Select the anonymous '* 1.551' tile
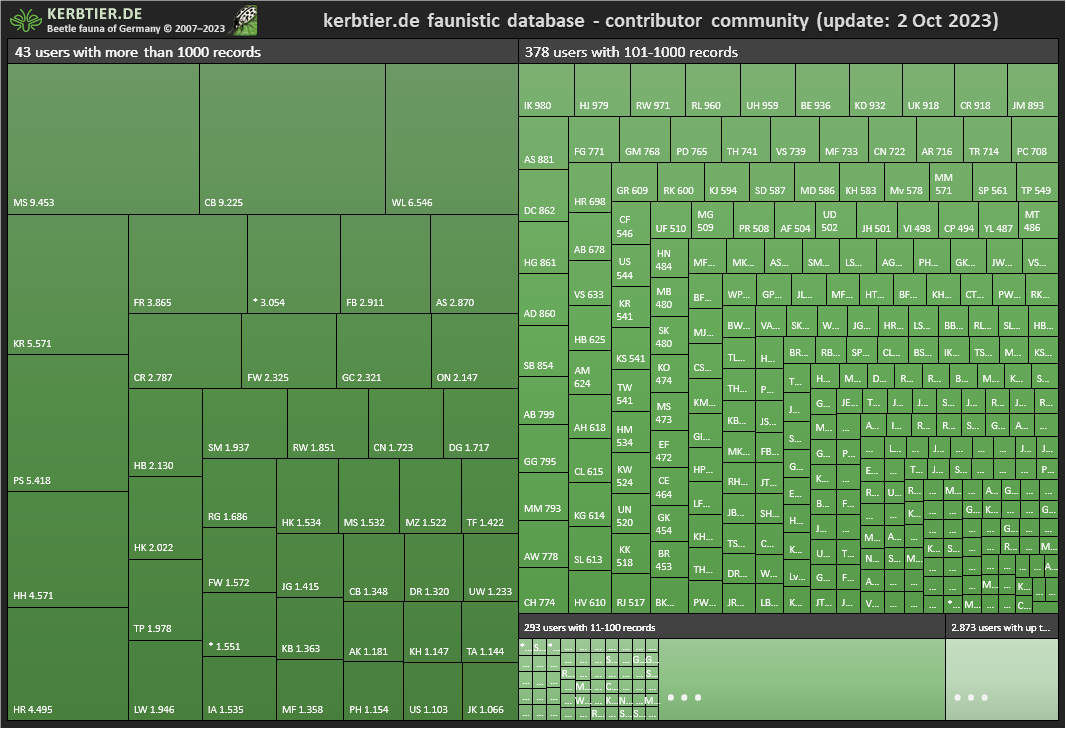 pyautogui.click(x=239, y=625)
